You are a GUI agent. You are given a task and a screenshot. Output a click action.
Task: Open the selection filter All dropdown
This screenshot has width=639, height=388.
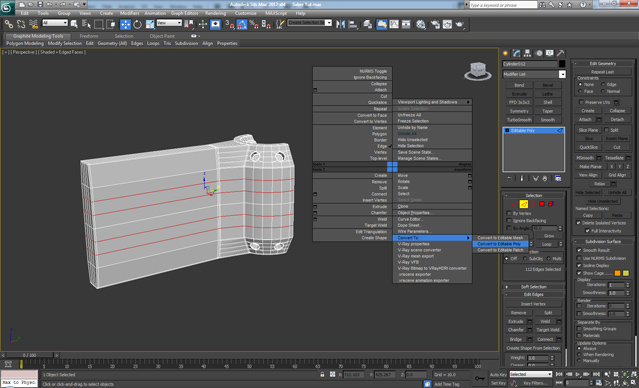point(55,23)
